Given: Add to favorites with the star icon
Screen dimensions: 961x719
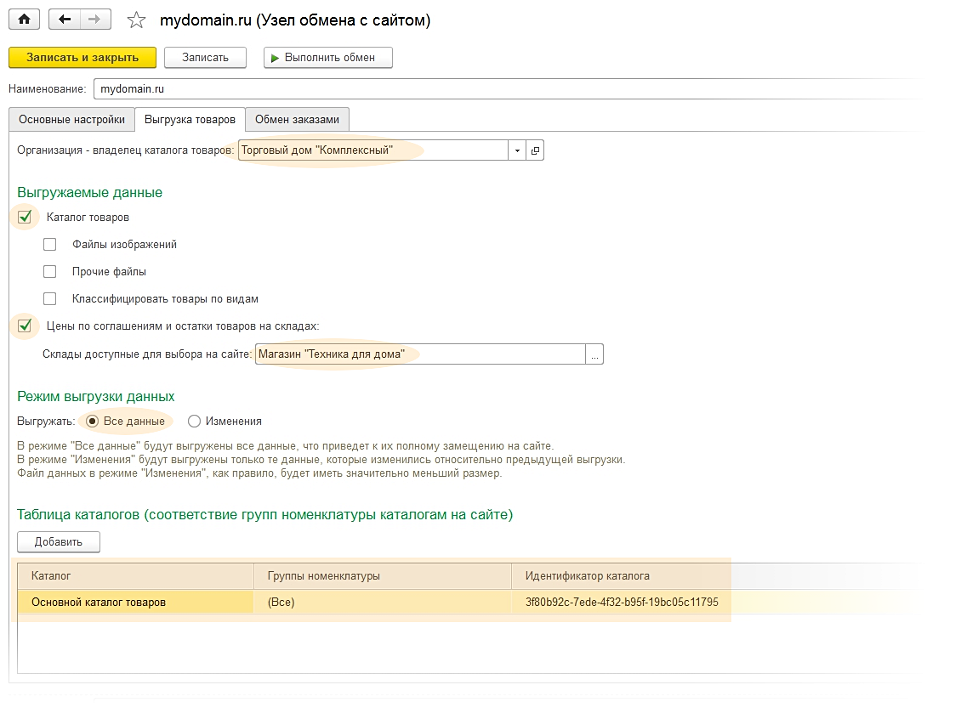Looking at the screenshot, I should (x=138, y=21).
